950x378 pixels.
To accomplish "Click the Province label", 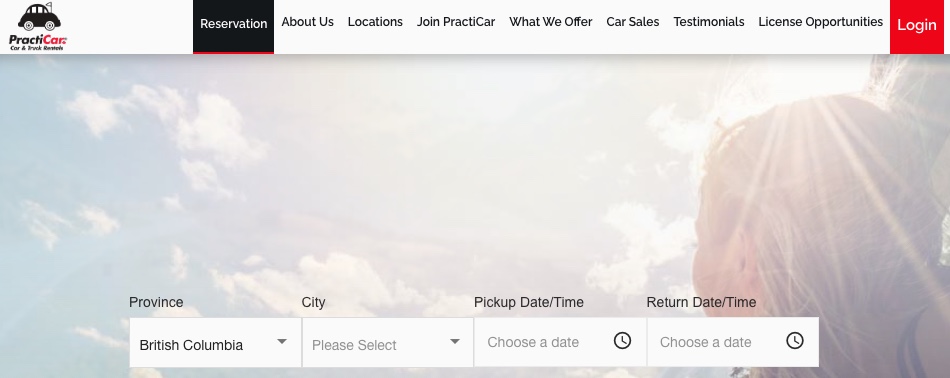I will tap(156, 302).
